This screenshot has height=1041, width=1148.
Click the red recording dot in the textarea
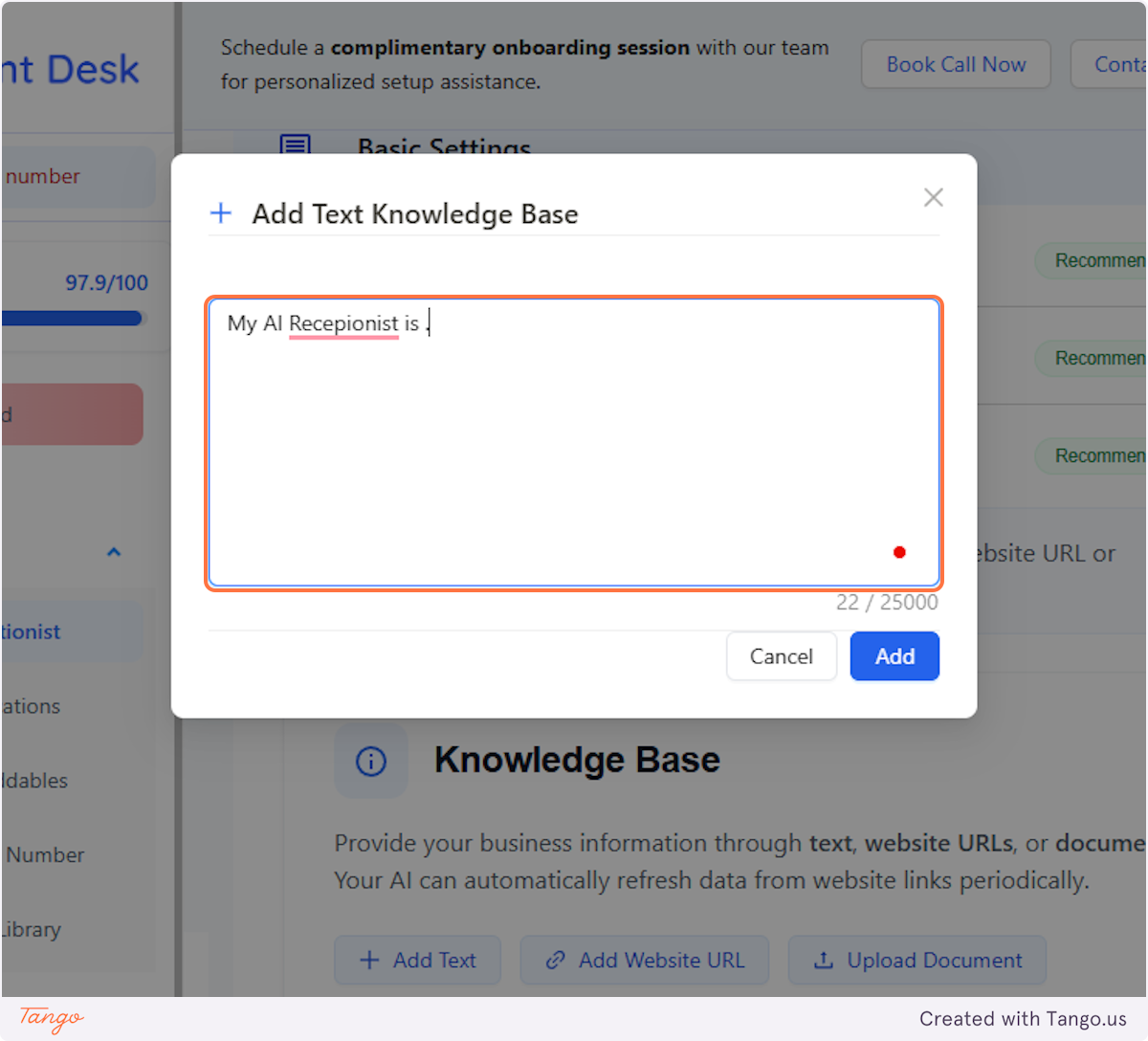(899, 552)
